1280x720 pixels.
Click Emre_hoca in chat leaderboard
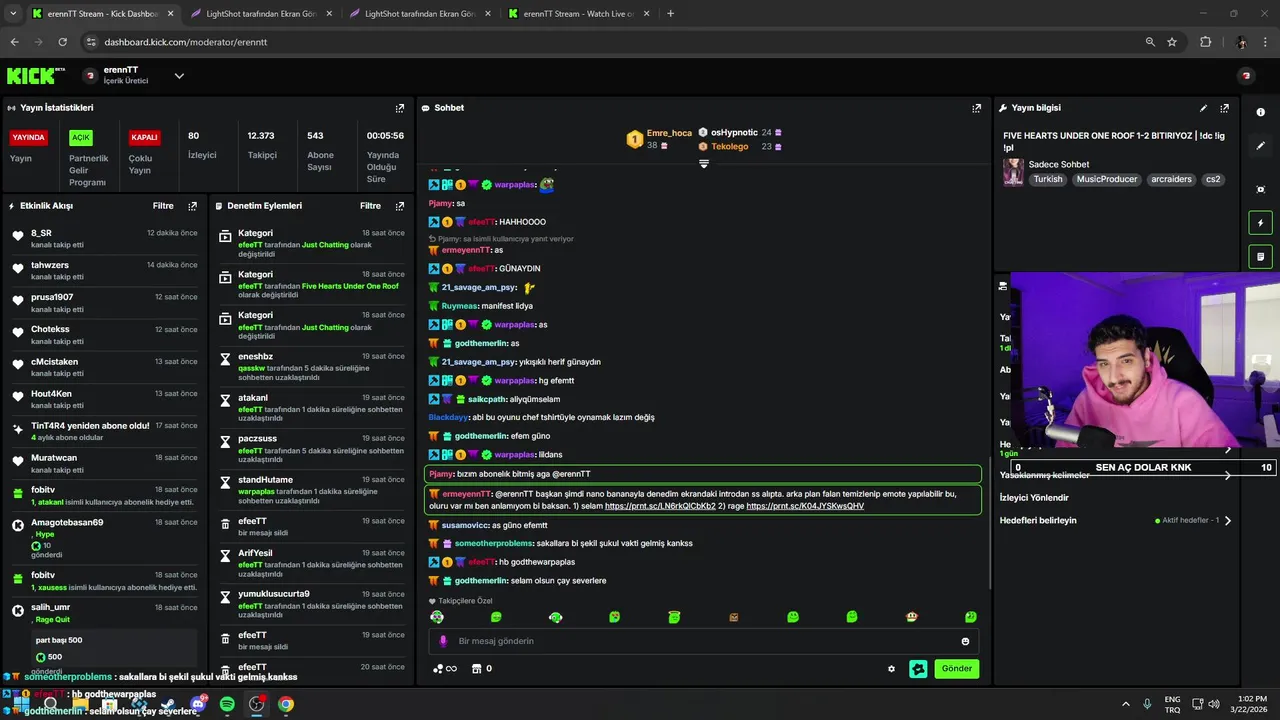[x=669, y=133]
